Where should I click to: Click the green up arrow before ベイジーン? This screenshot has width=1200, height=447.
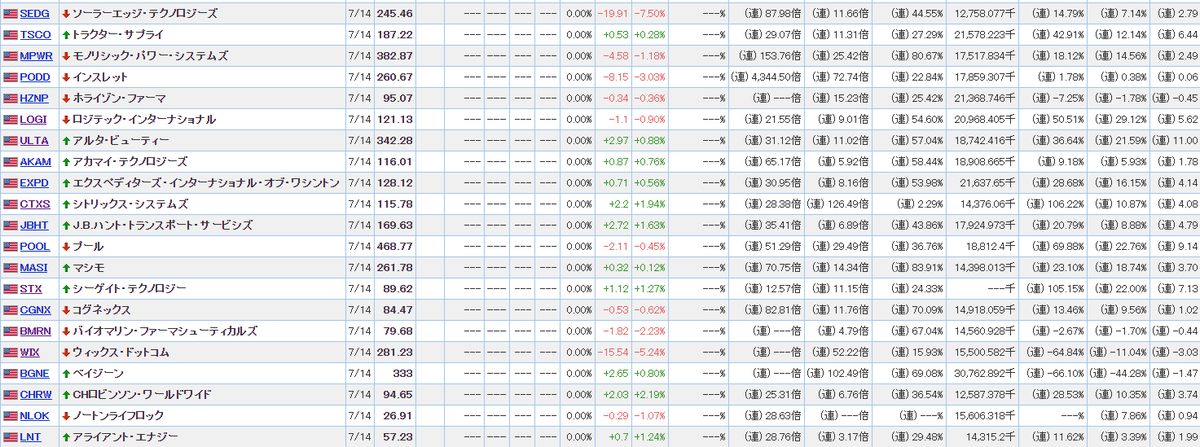66,373
